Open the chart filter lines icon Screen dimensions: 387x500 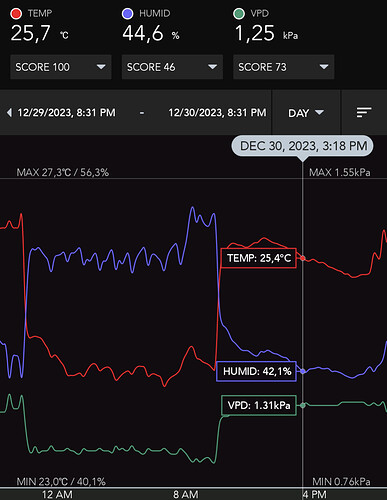coord(364,113)
